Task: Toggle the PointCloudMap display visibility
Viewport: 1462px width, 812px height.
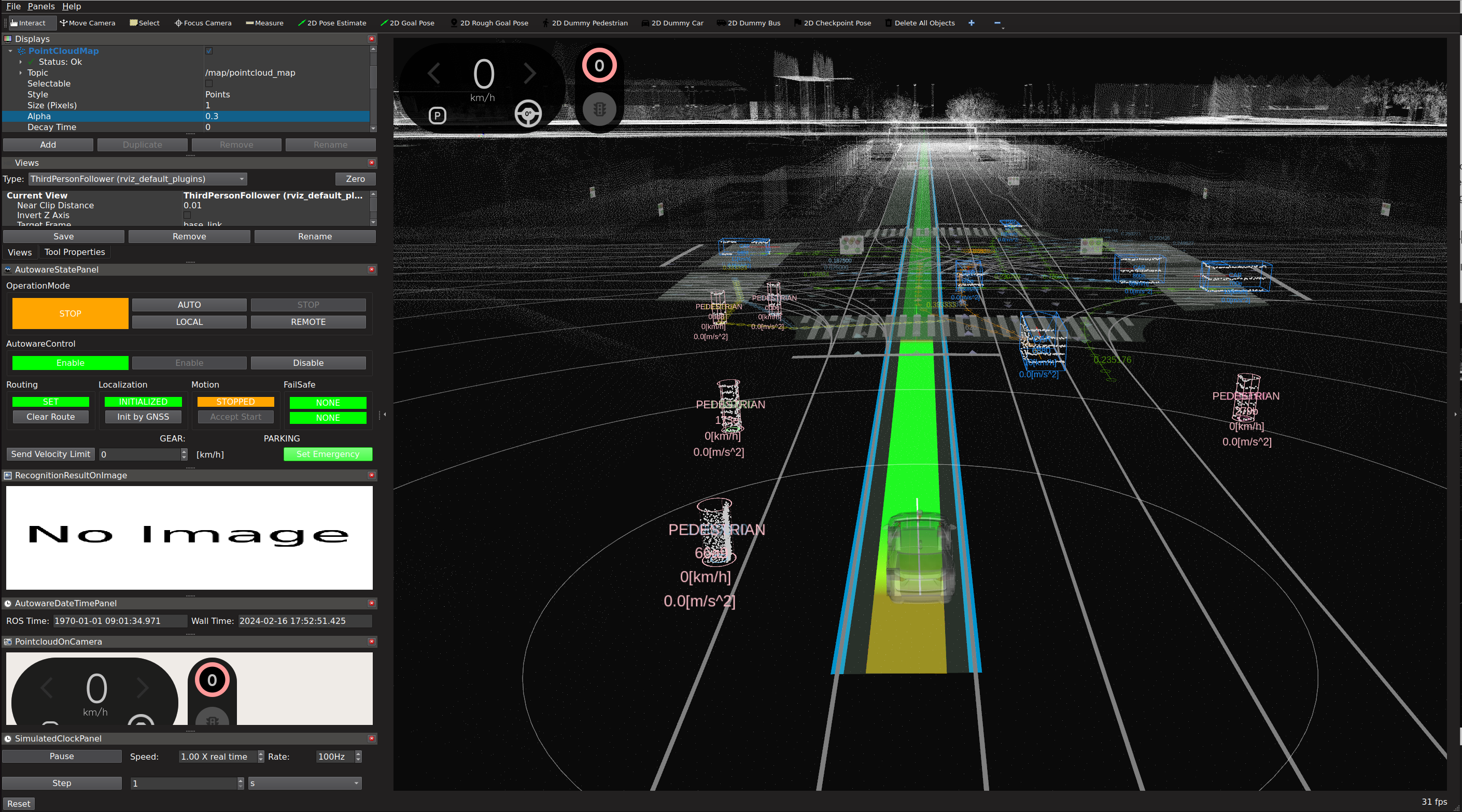Action: pyautogui.click(x=209, y=50)
